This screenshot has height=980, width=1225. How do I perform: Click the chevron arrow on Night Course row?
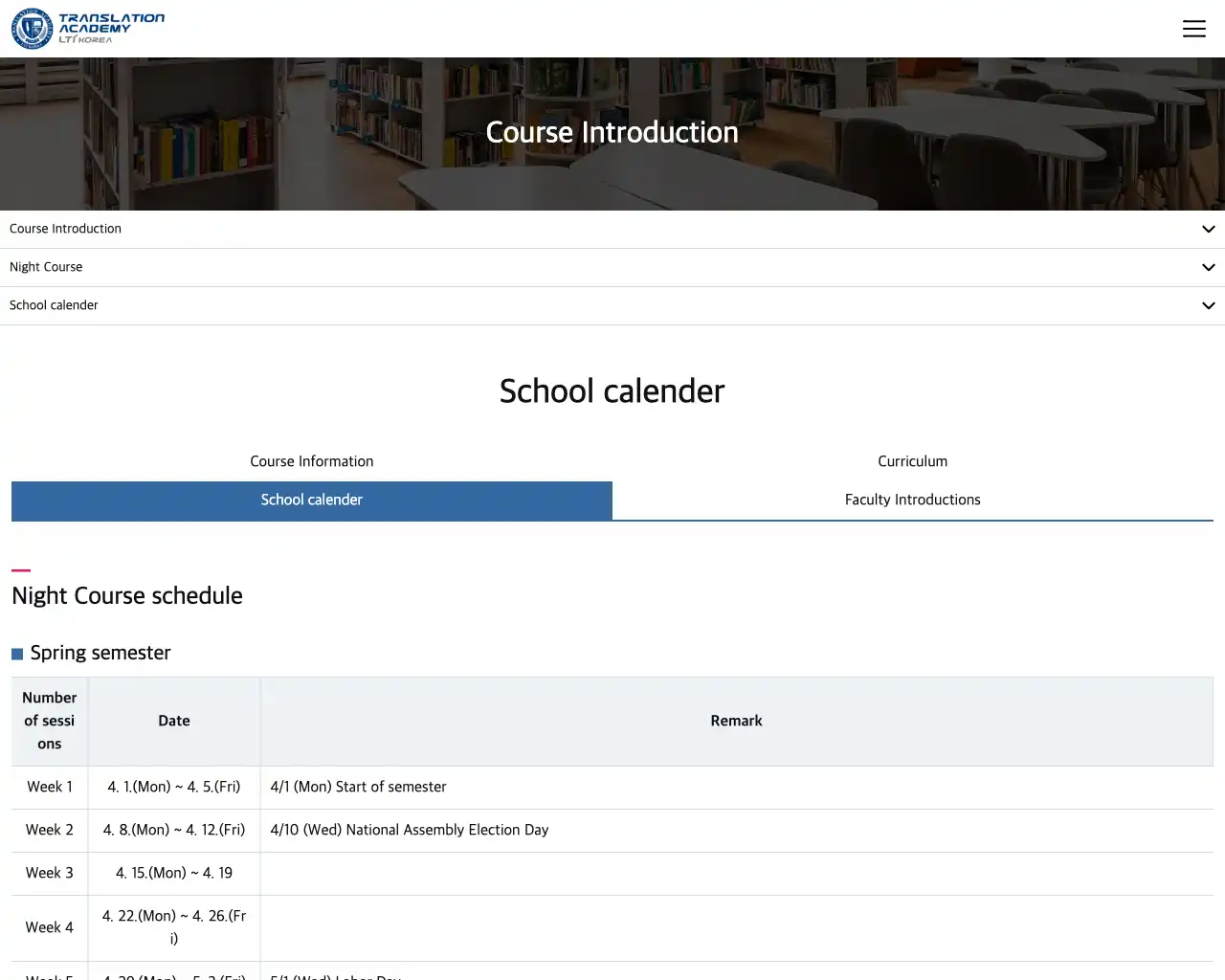[x=1208, y=268]
